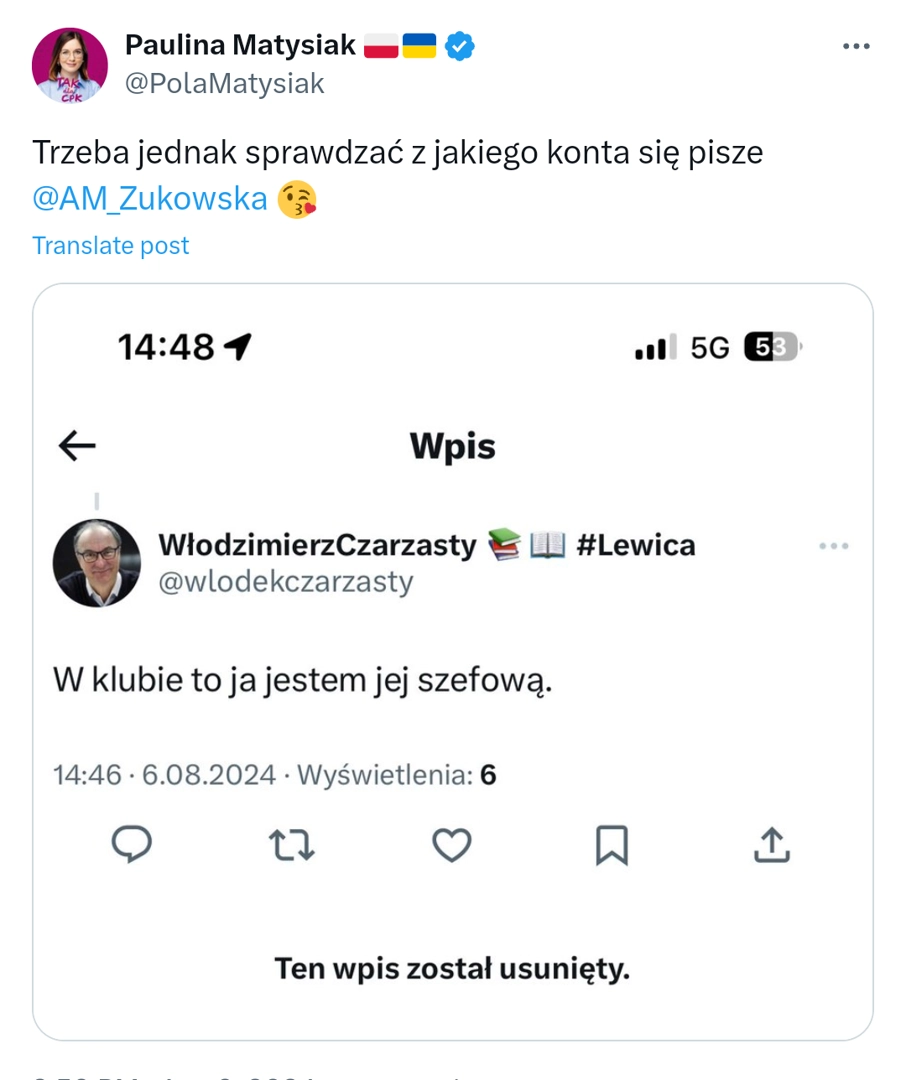Viewport: 906px width, 1080px height.
Task: Click the Wyświetlenia view count
Action: click(x=397, y=775)
